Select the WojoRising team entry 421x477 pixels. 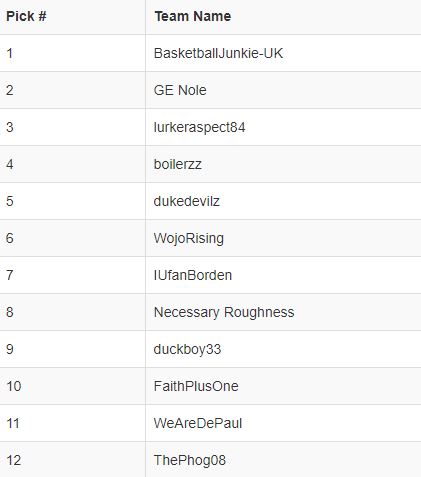tap(189, 239)
